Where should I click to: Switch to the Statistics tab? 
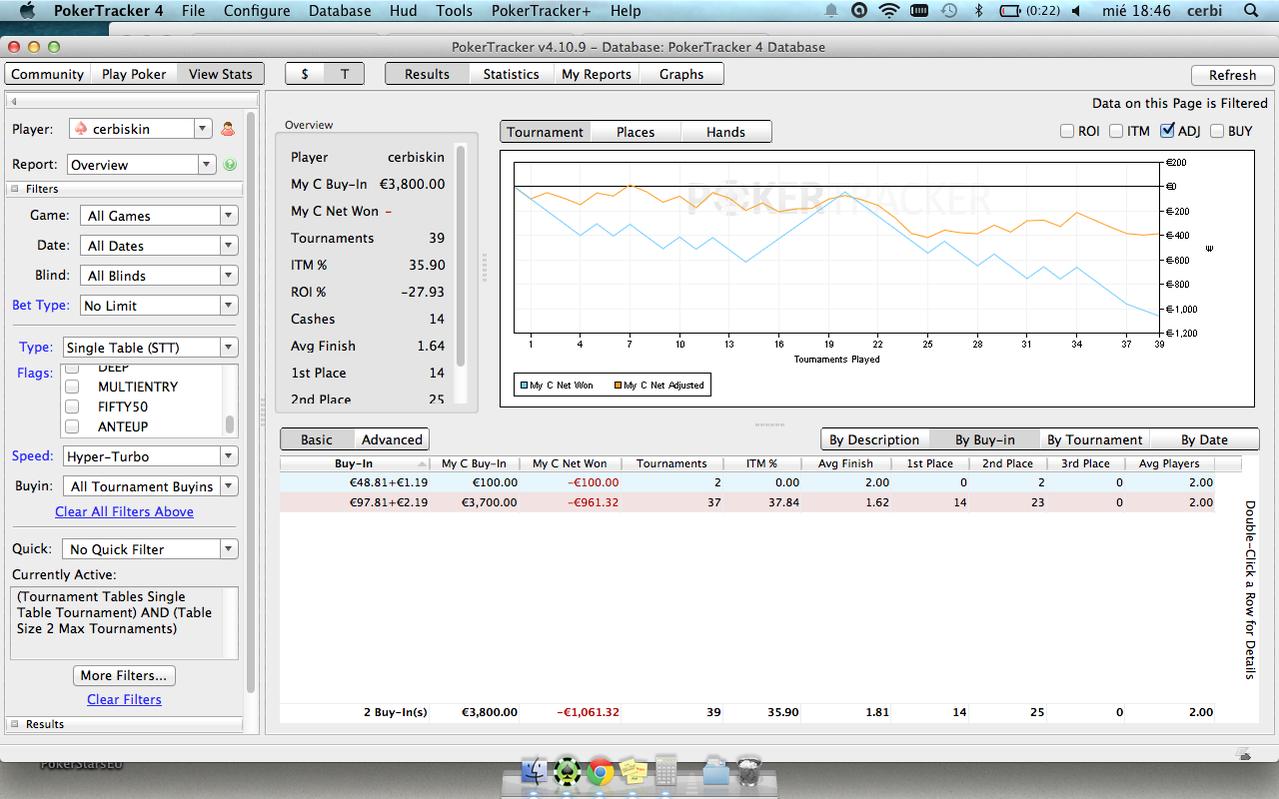coord(511,74)
